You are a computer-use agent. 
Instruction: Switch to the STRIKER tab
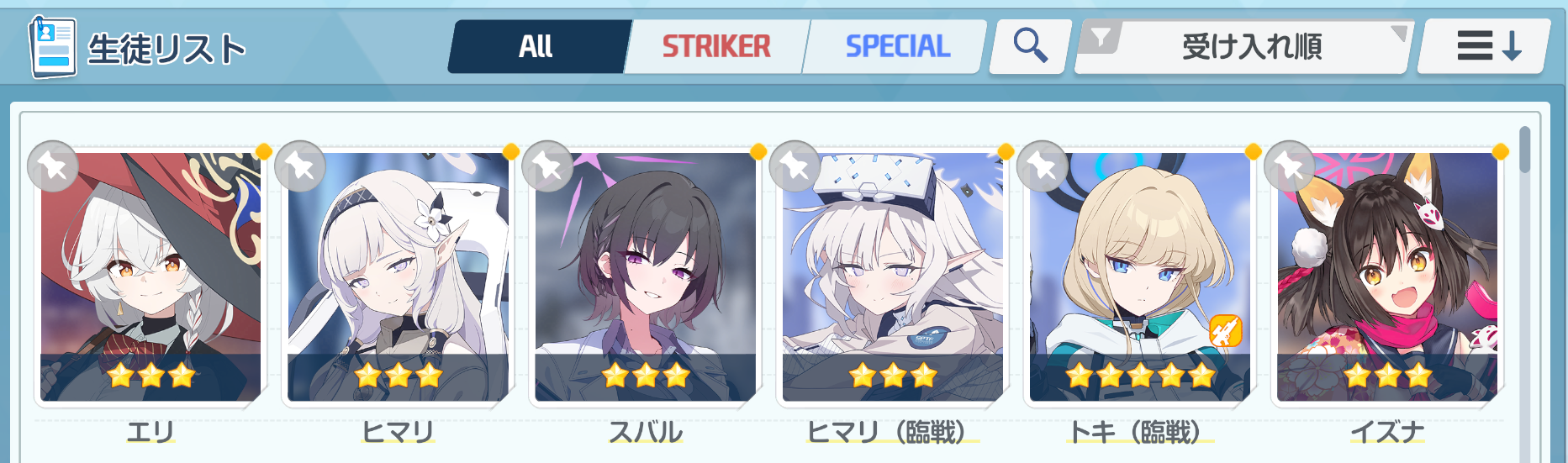coord(715,46)
